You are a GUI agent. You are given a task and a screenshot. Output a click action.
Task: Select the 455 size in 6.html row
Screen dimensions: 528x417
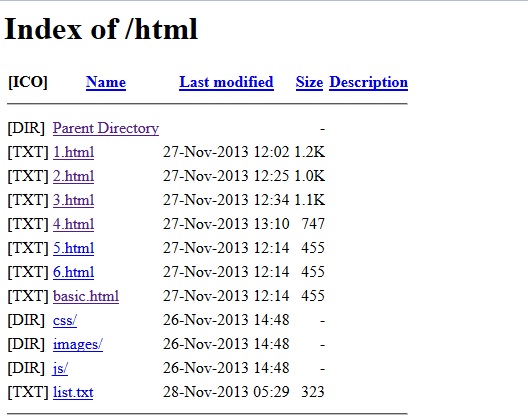coord(313,272)
